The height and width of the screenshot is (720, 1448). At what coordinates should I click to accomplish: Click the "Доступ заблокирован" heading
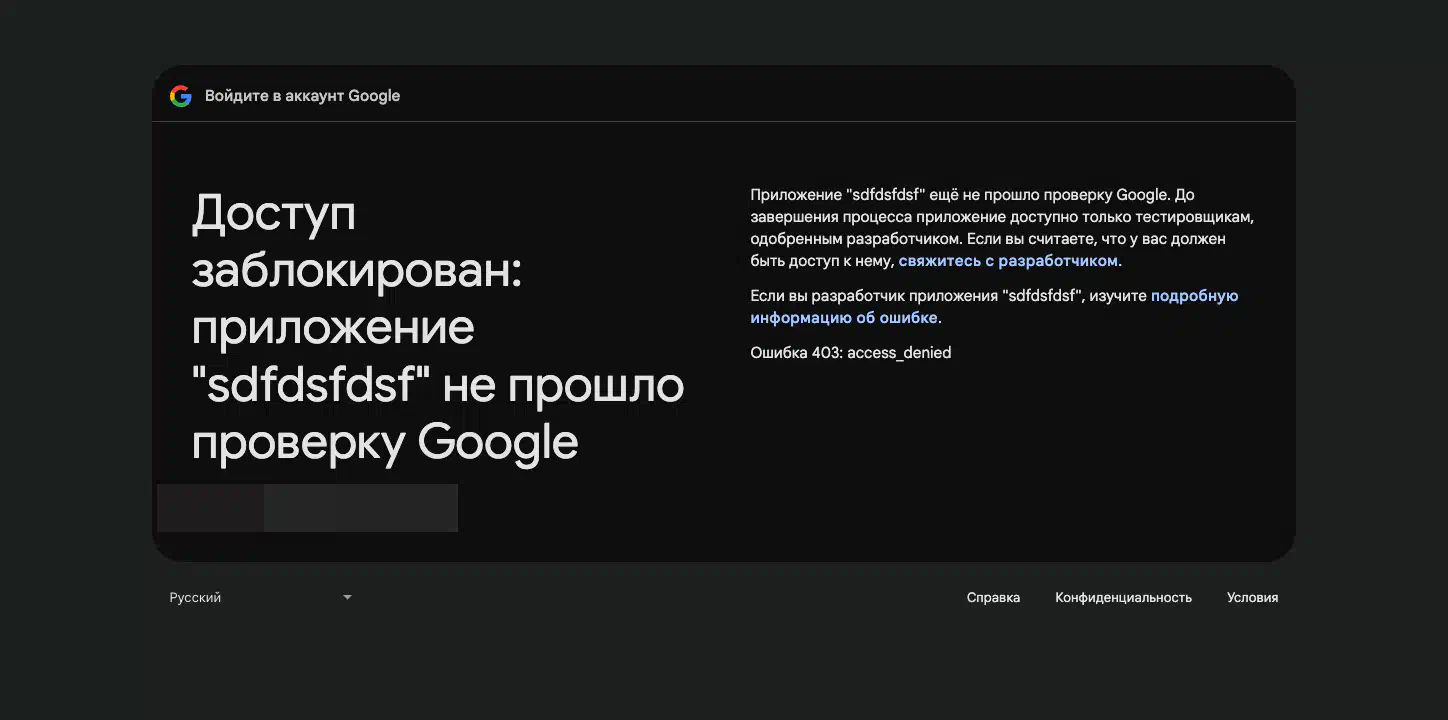(x=437, y=328)
